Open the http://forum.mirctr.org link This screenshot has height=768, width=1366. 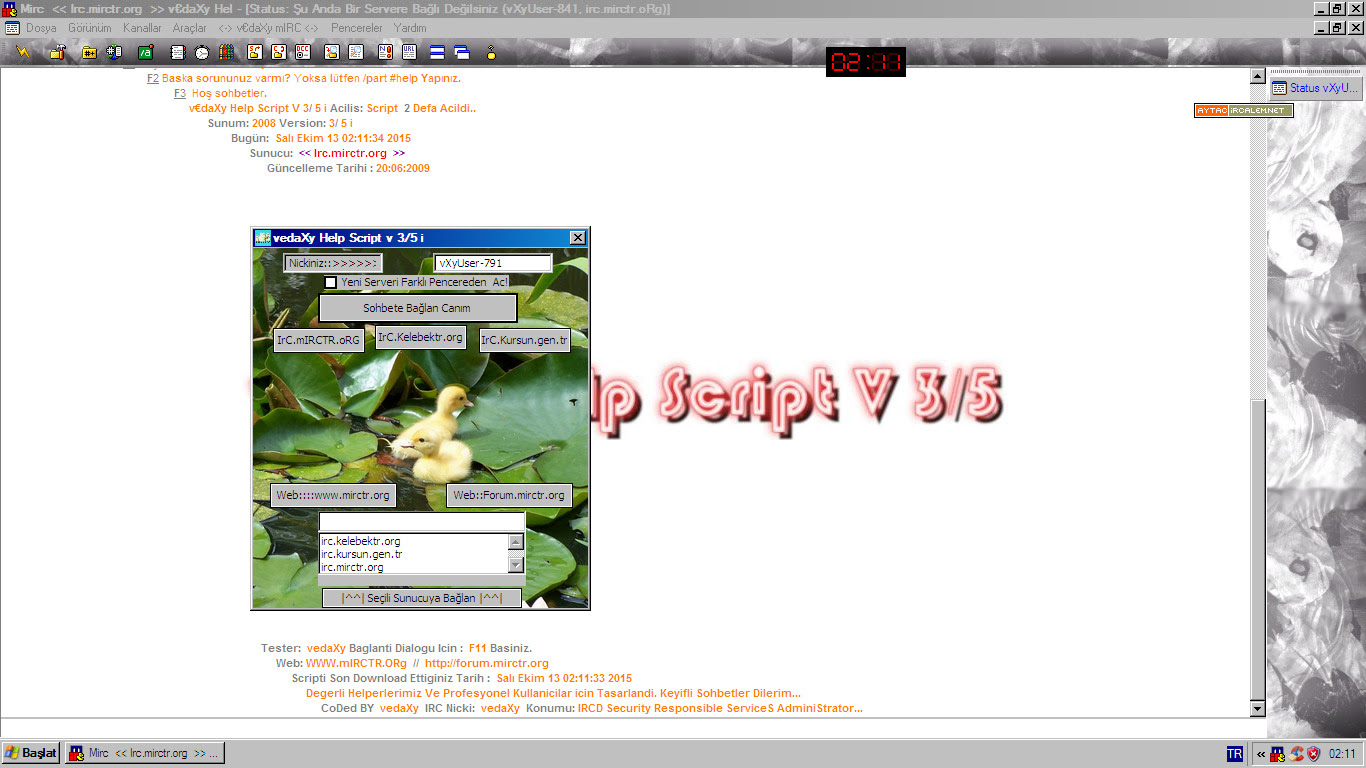click(486, 663)
